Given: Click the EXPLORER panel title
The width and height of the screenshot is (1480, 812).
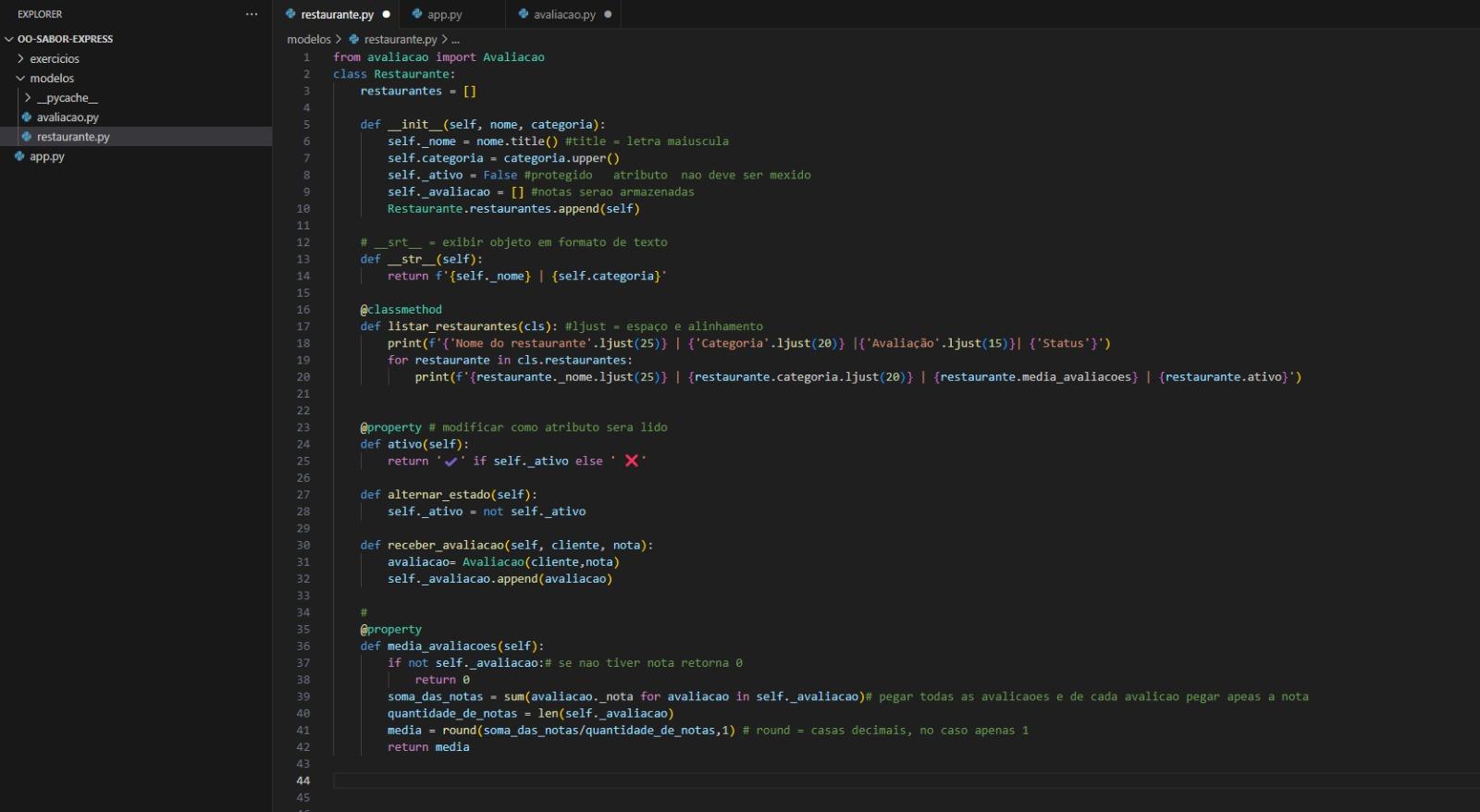Looking at the screenshot, I should coord(40,14).
